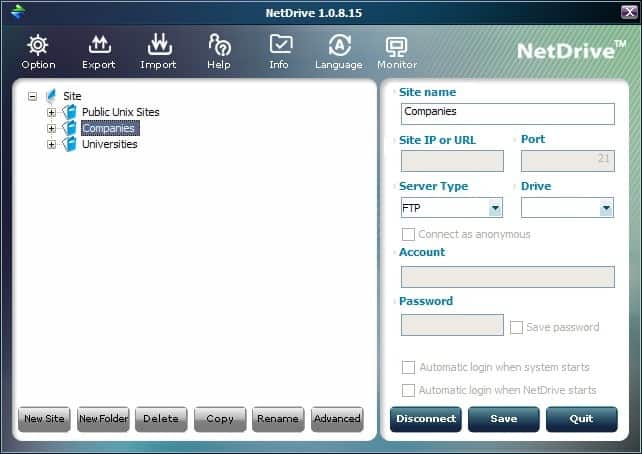Select the root Site label
Screen dimensions: 642x454
[x=72, y=96]
